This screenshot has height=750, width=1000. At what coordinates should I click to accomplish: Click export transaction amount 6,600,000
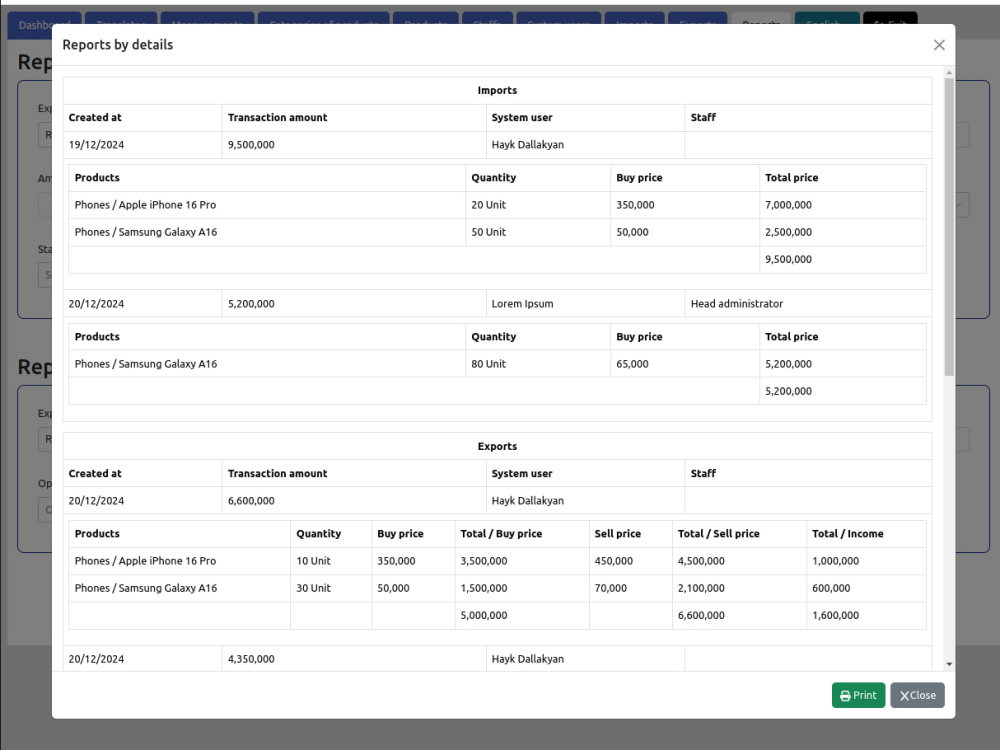pos(251,501)
